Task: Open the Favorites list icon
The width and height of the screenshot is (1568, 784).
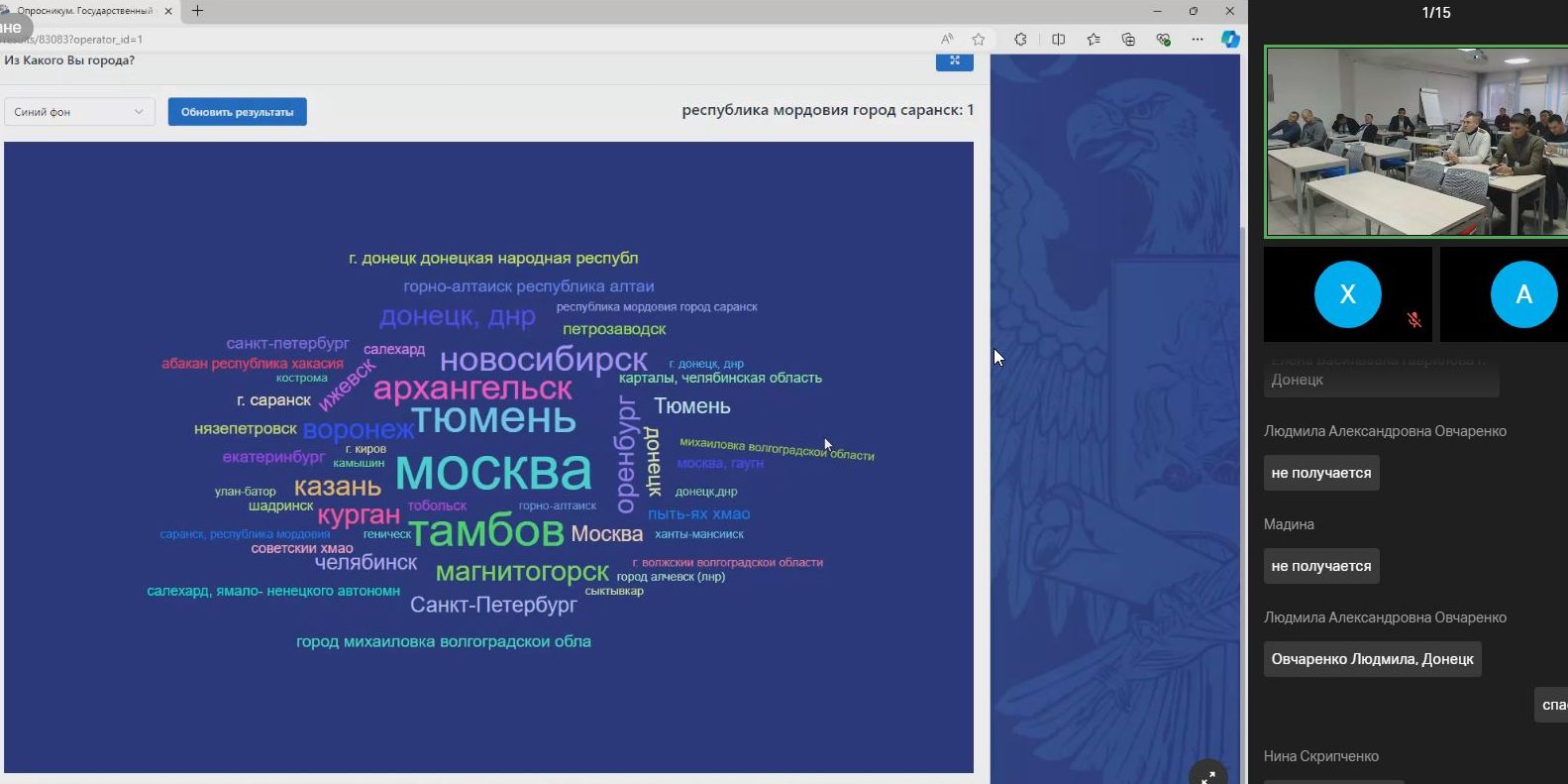Action: click(1094, 40)
